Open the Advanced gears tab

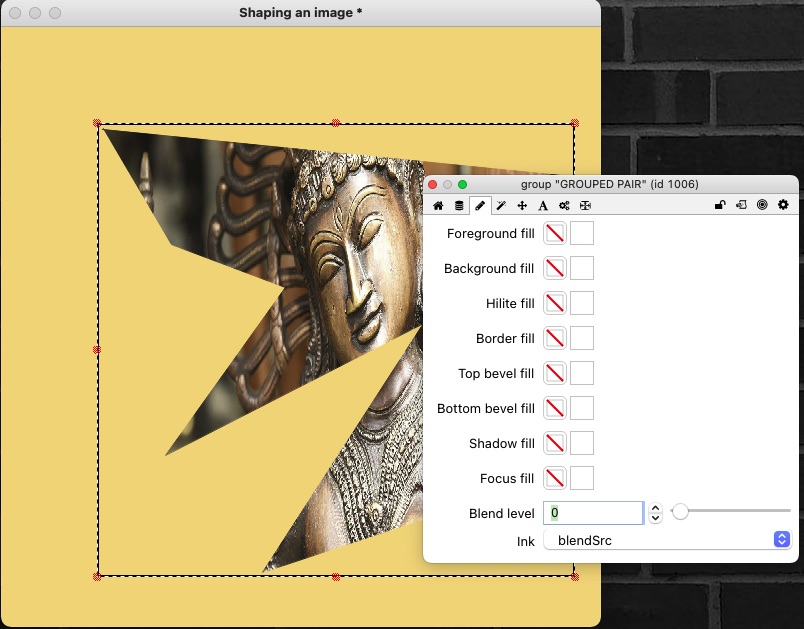(564, 205)
